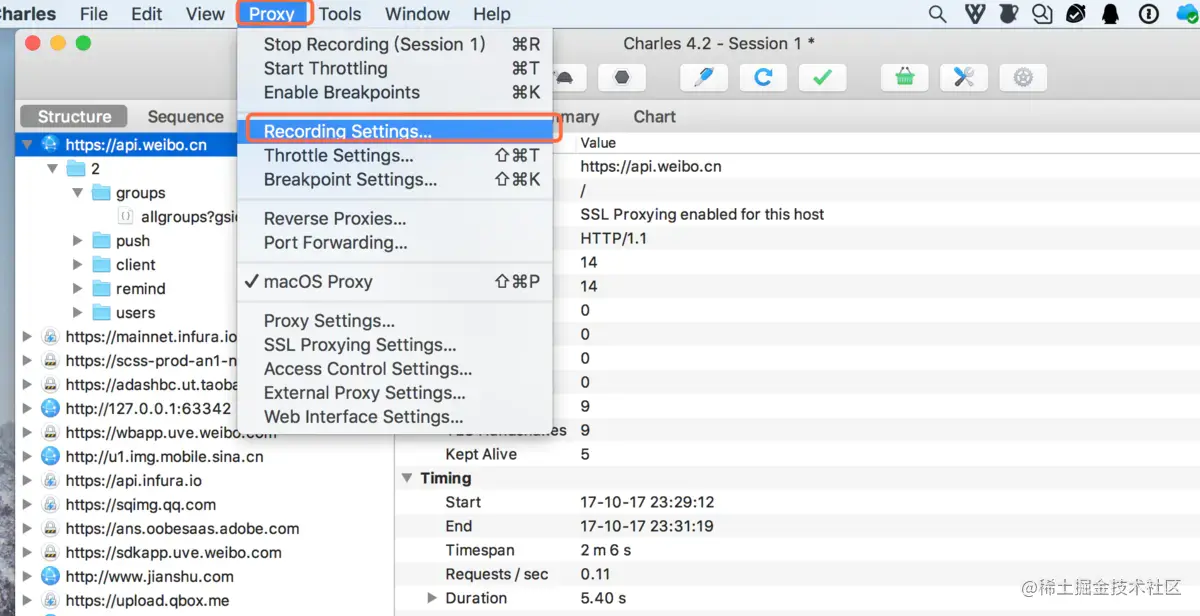The width and height of the screenshot is (1200, 616).
Task: Expand the https://api.infura.io host
Action: 27,480
